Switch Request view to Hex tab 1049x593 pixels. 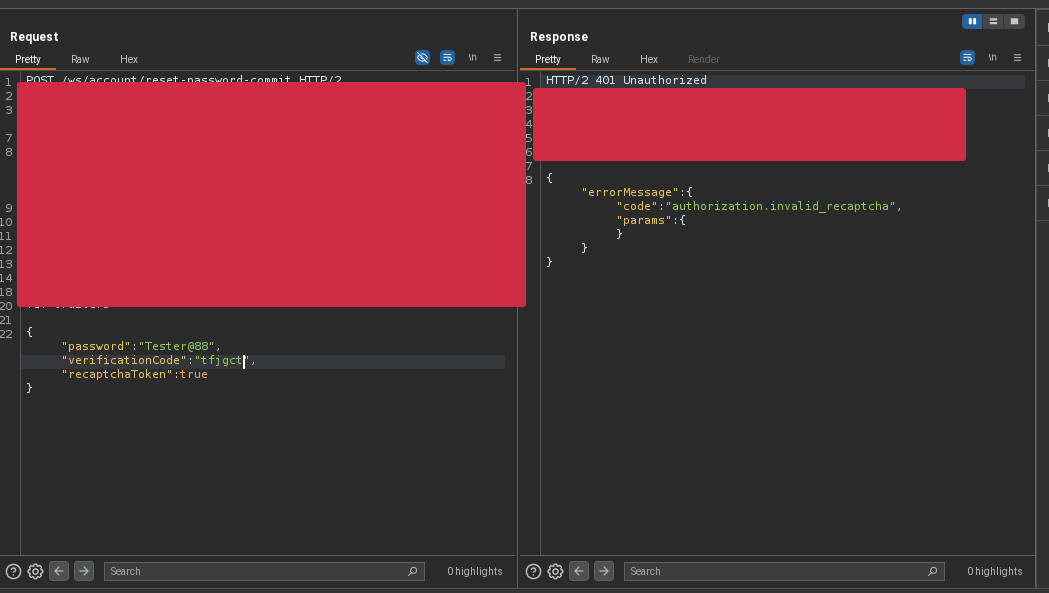pos(129,59)
